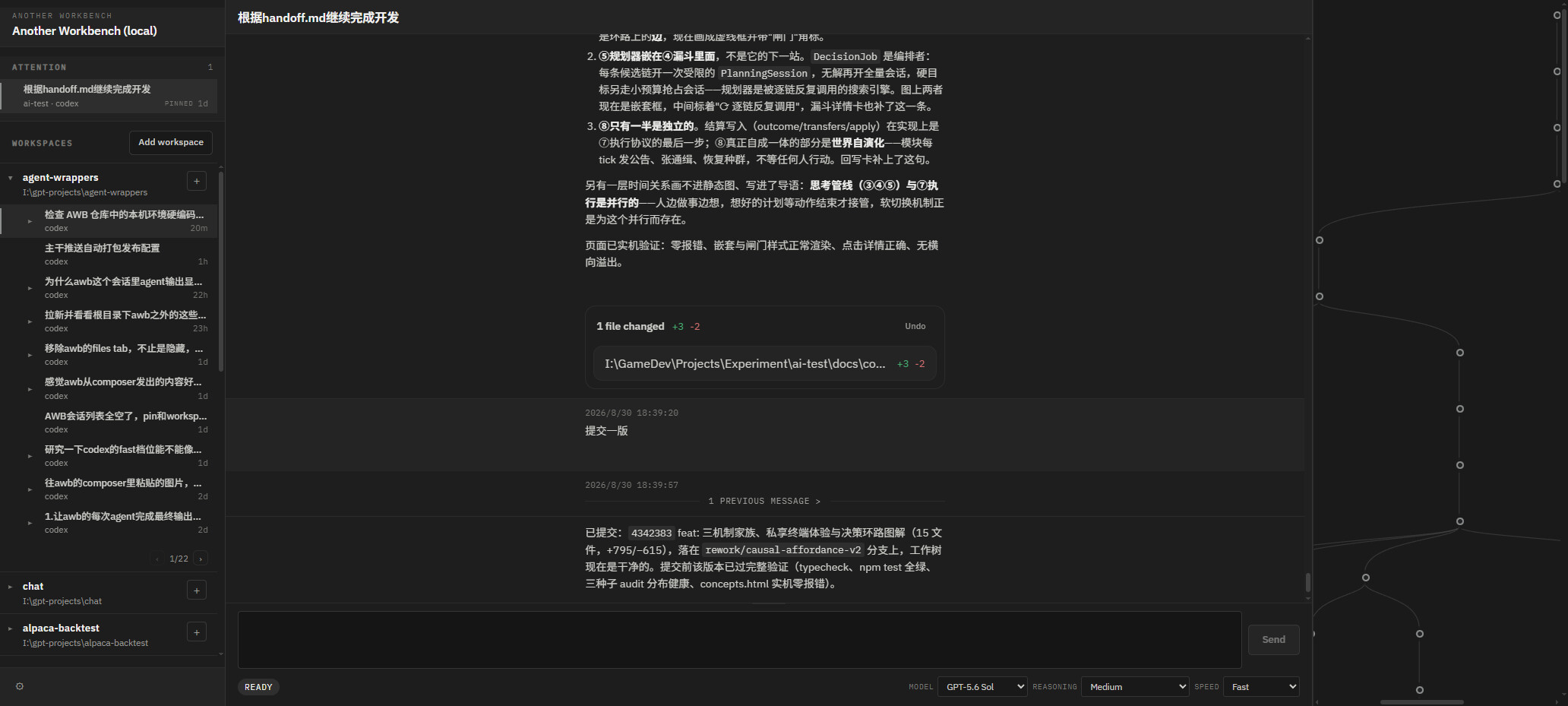The width and height of the screenshot is (1568, 706).
Task: Click the timestamp 2026/8/30 18:39:20
Action: pyautogui.click(x=631, y=413)
